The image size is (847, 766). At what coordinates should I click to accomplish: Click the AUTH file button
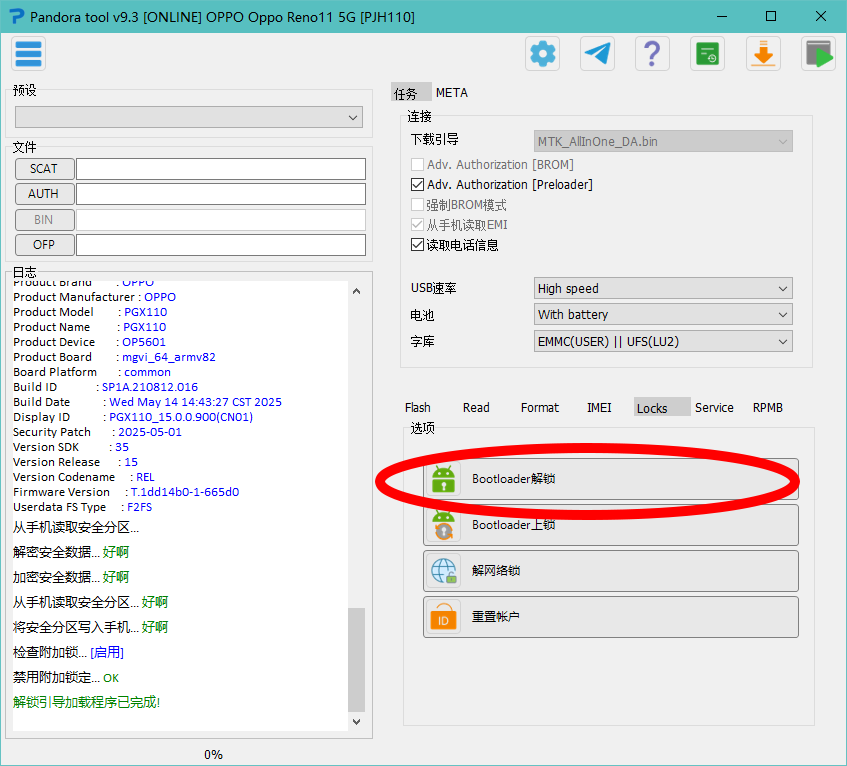pyautogui.click(x=44, y=194)
